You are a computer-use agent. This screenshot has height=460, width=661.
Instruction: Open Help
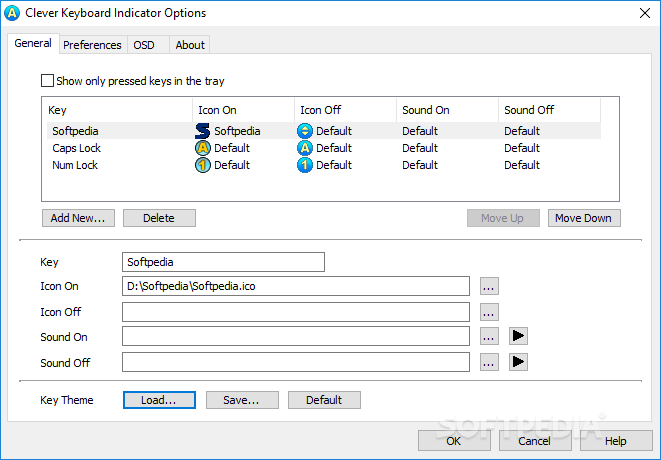[x=616, y=441]
